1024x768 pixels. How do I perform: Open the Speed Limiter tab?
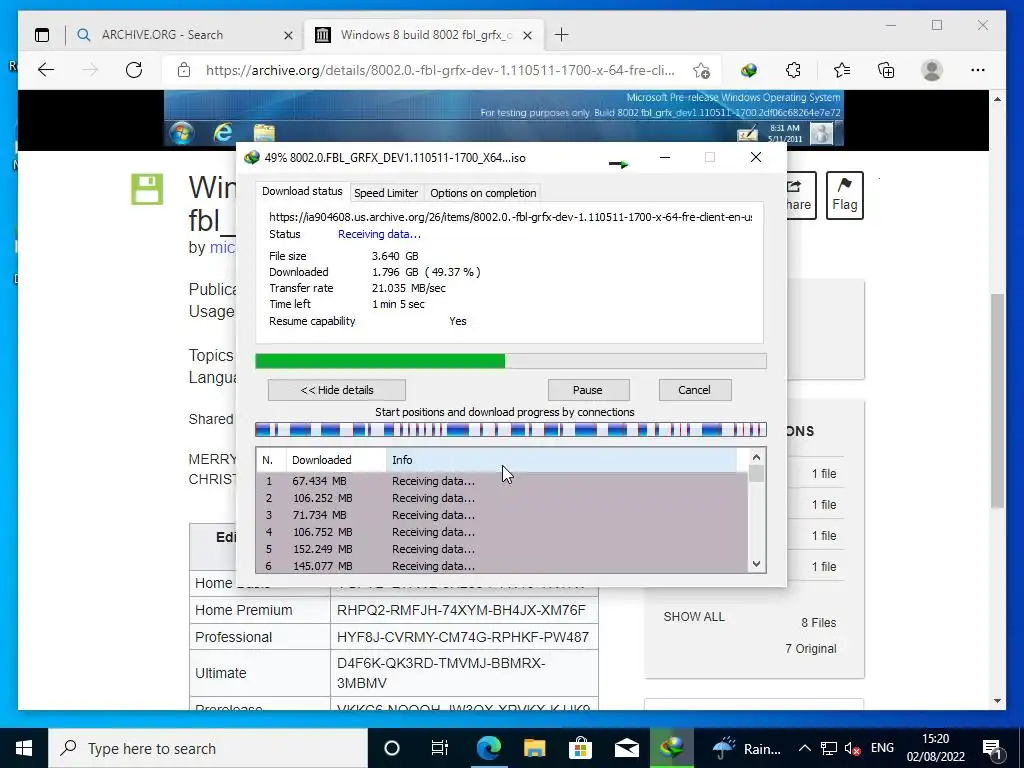[x=385, y=193]
